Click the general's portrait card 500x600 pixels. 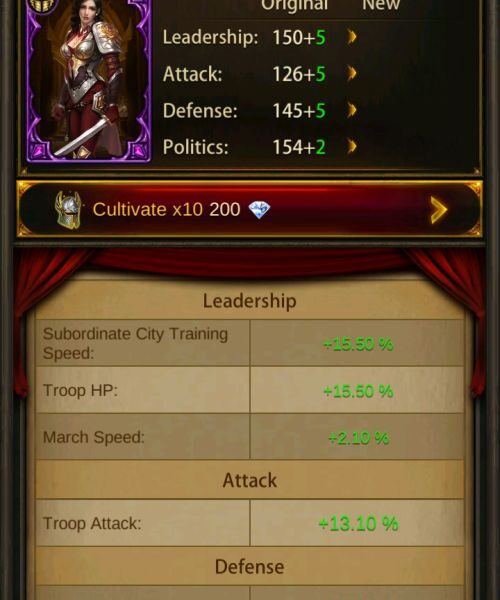click(89, 80)
